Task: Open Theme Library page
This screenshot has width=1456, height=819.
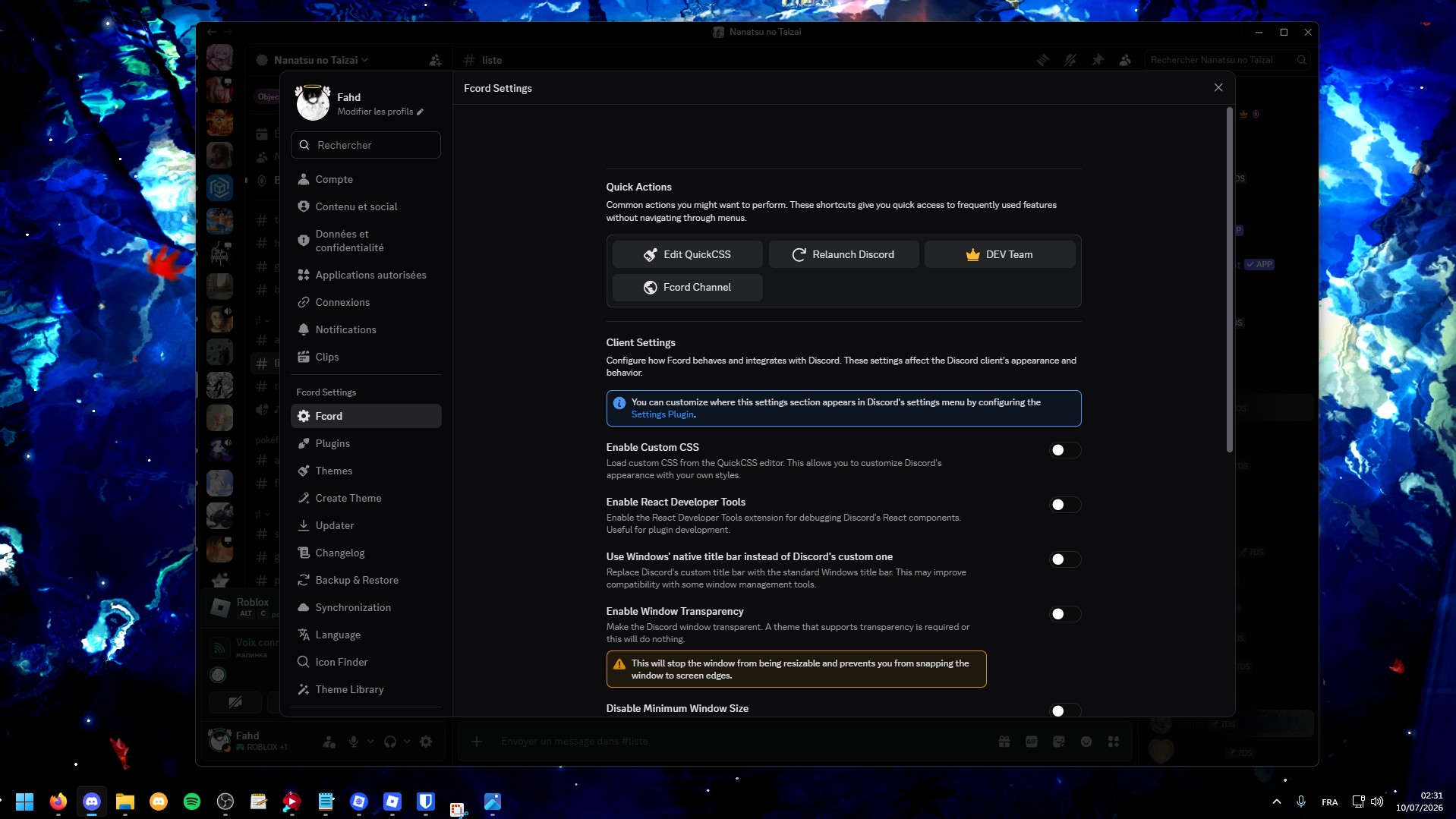Action: [366, 689]
